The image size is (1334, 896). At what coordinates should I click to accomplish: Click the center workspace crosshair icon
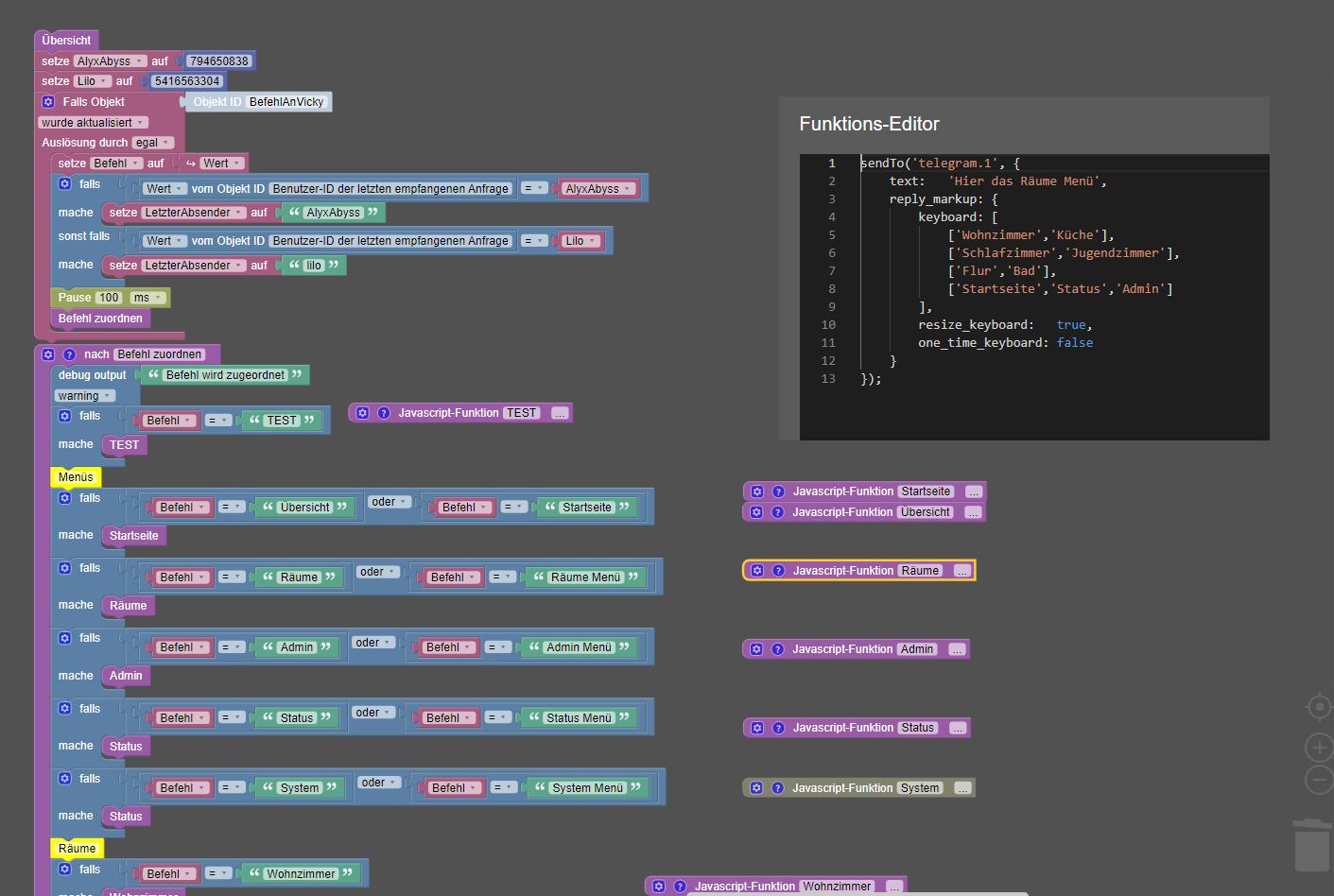point(1319,707)
